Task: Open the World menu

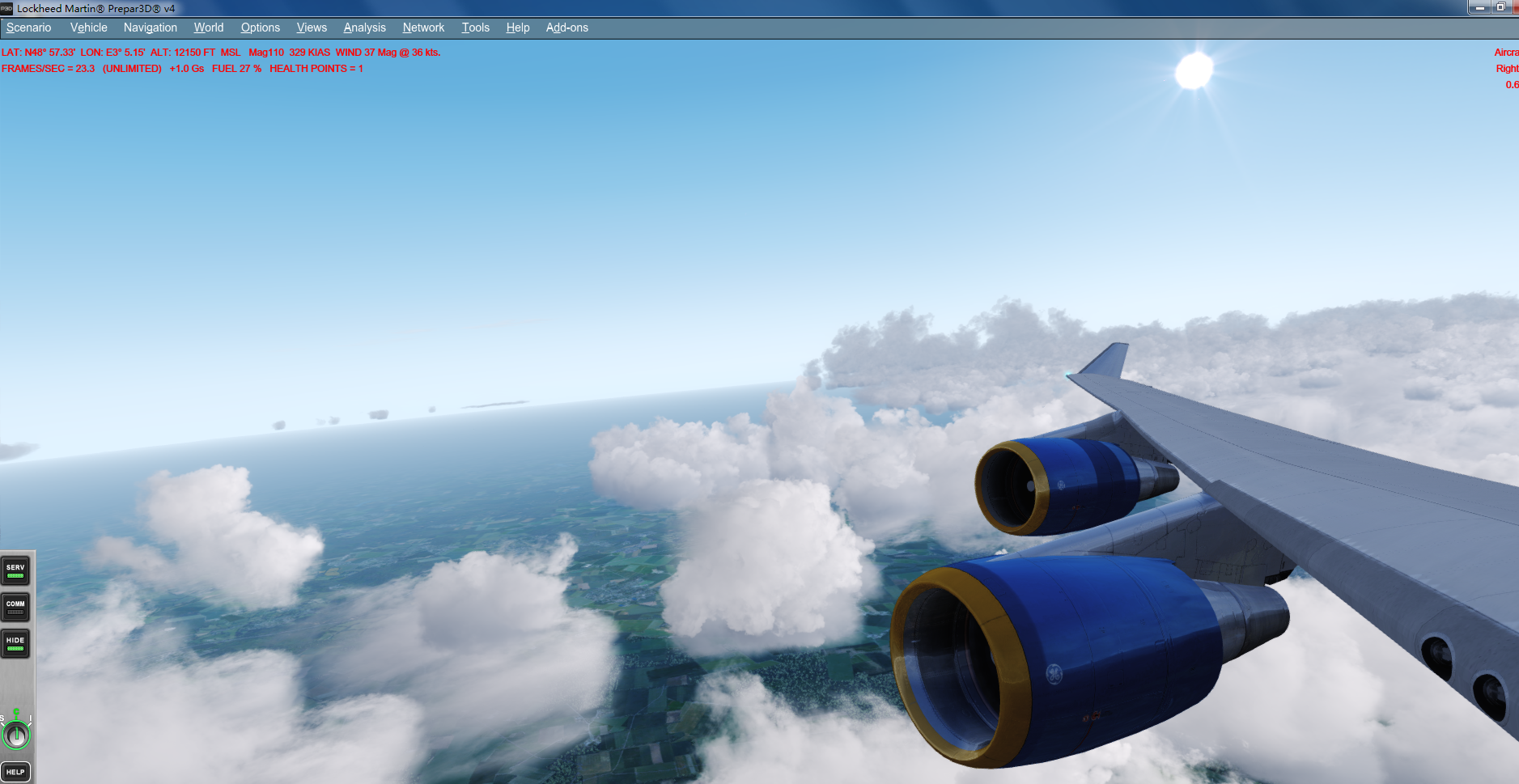Action: coord(208,27)
